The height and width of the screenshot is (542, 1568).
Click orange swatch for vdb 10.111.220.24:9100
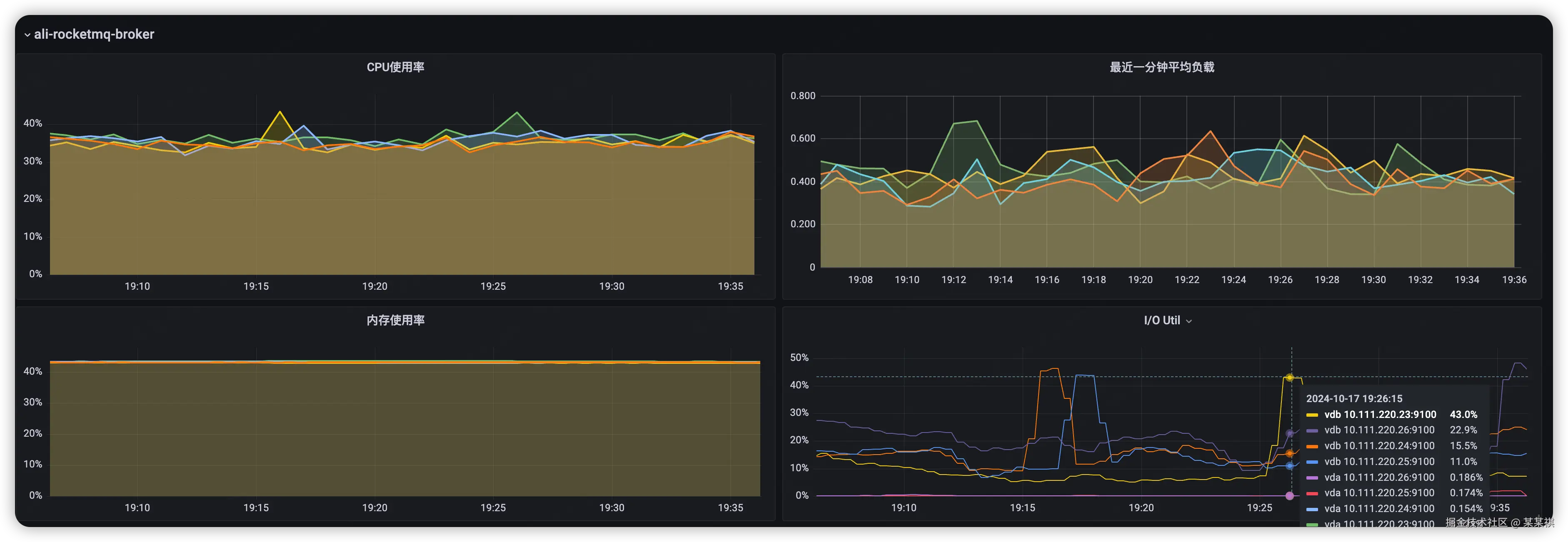coord(1312,447)
